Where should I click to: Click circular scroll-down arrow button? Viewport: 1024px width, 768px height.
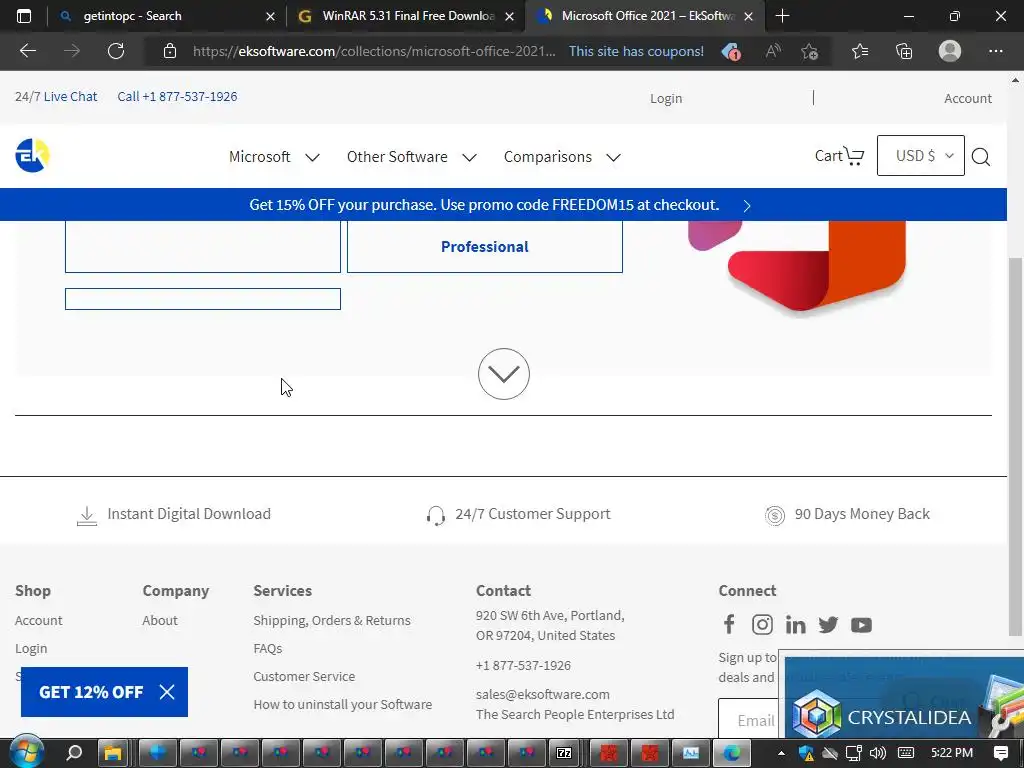point(504,374)
